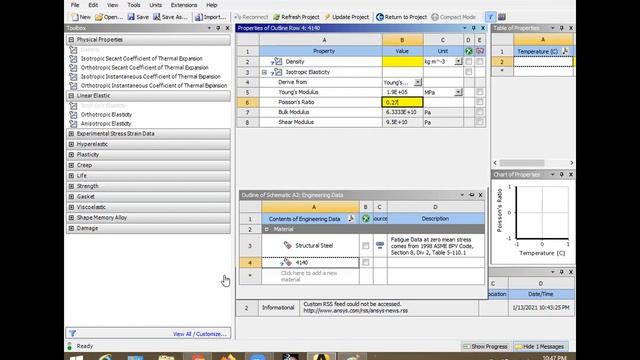Viewport: 640px width, 360px height.
Task: Select Isotropic Secant Coefficient of Thermal Expansion
Action: [x=142, y=59]
